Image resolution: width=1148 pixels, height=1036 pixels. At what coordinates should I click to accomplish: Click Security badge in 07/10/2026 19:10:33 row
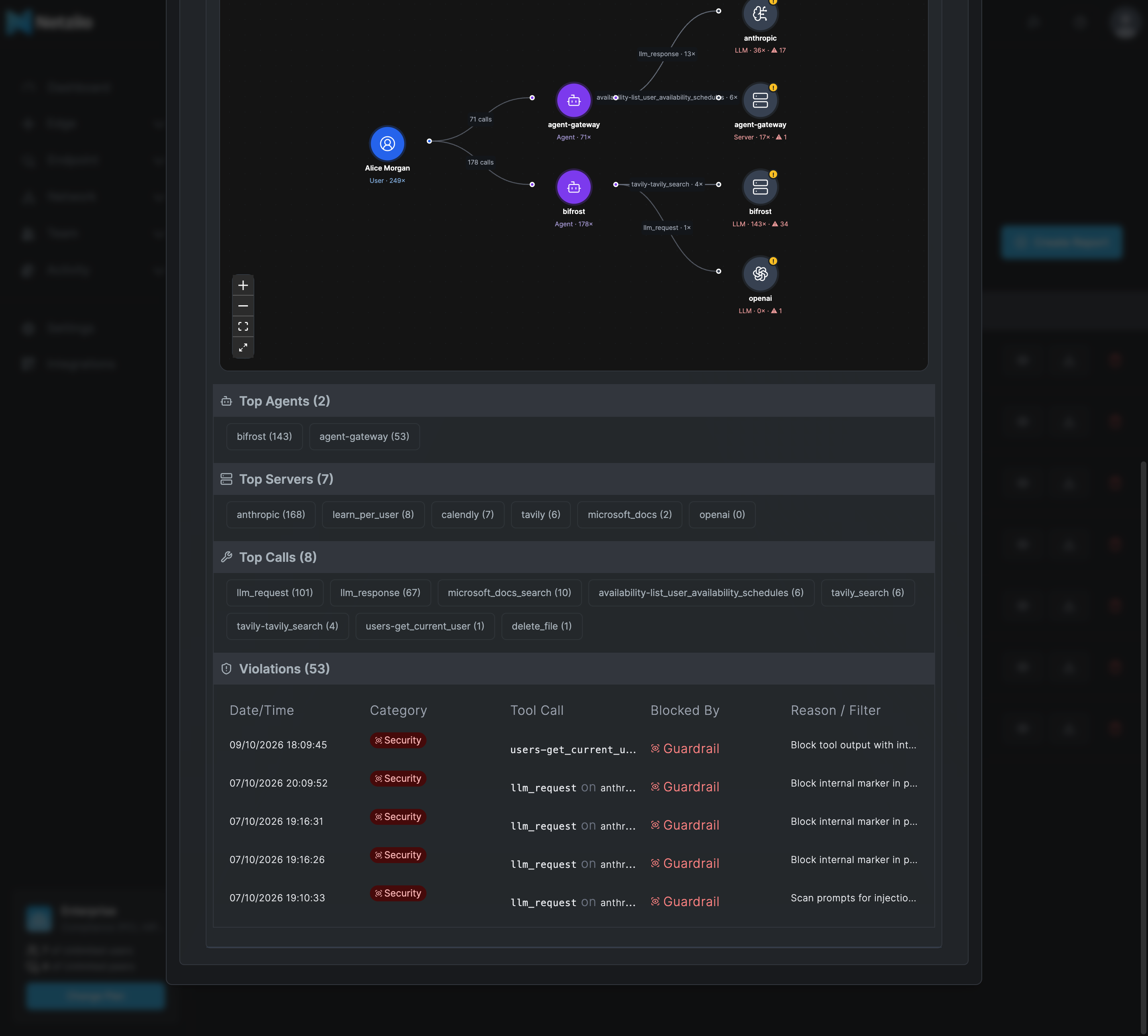(398, 893)
